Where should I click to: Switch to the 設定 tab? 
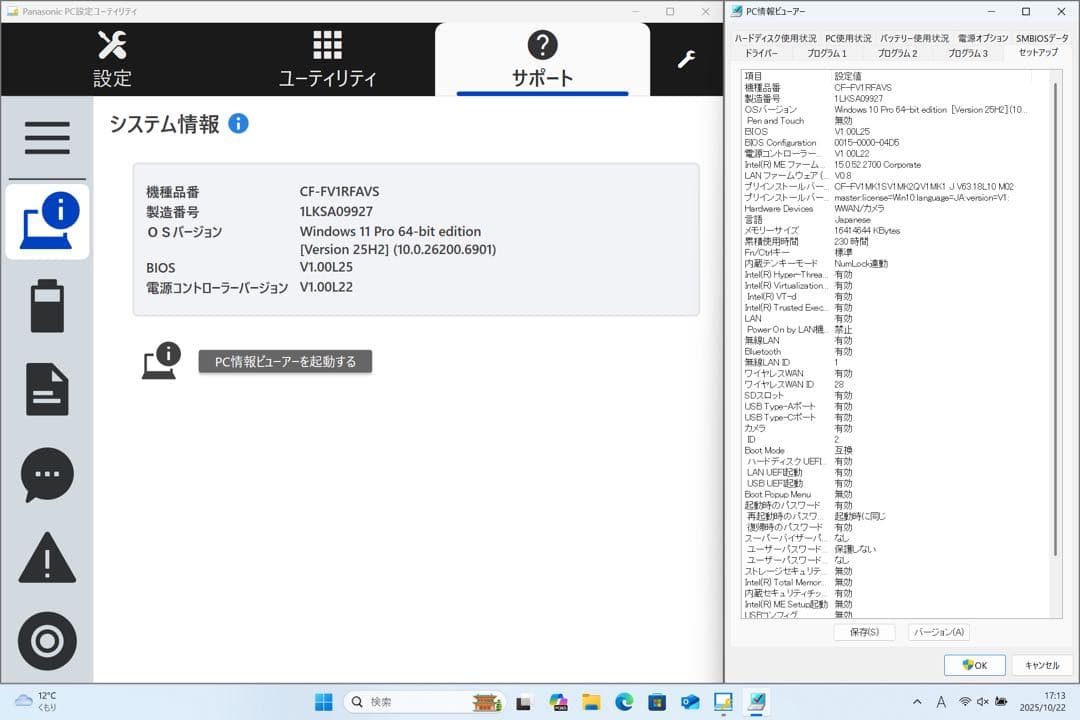coord(111,59)
